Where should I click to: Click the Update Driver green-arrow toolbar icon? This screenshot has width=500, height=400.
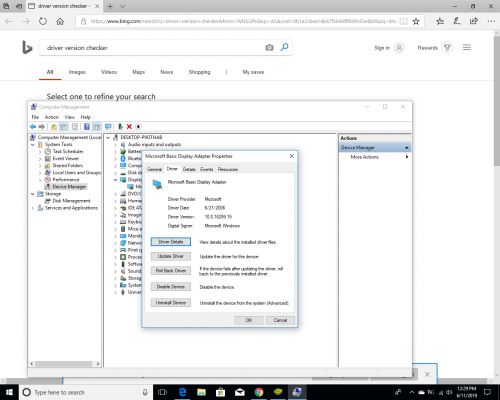(121, 127)
